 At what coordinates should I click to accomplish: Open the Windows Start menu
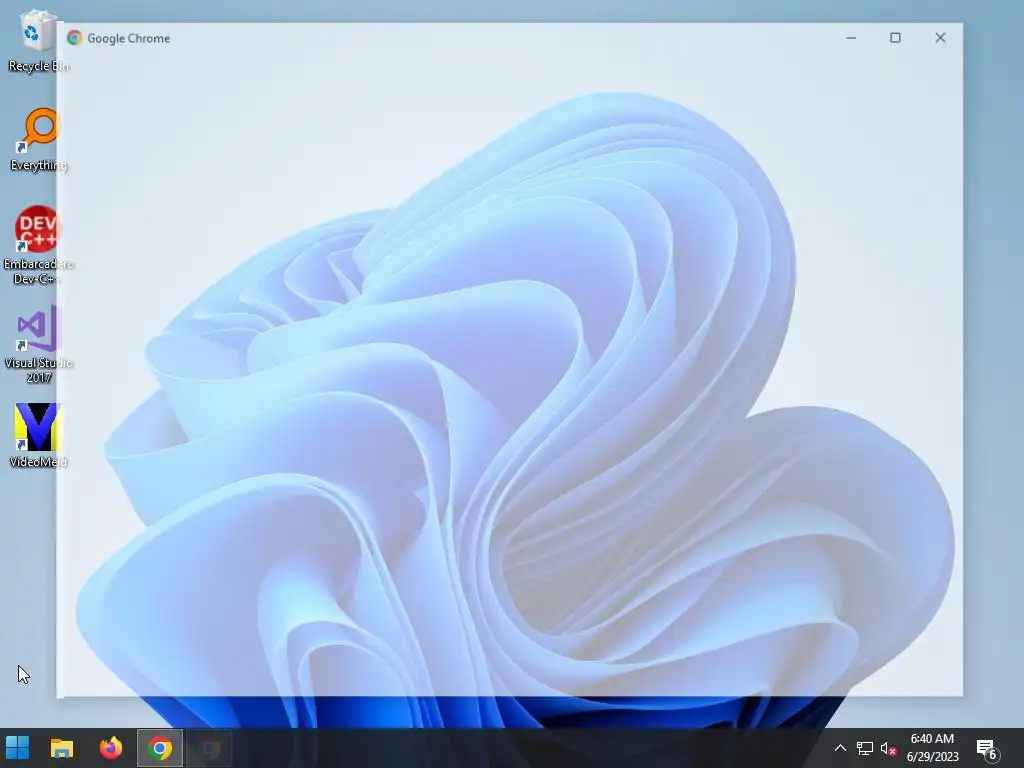click(x=18, y=748)
